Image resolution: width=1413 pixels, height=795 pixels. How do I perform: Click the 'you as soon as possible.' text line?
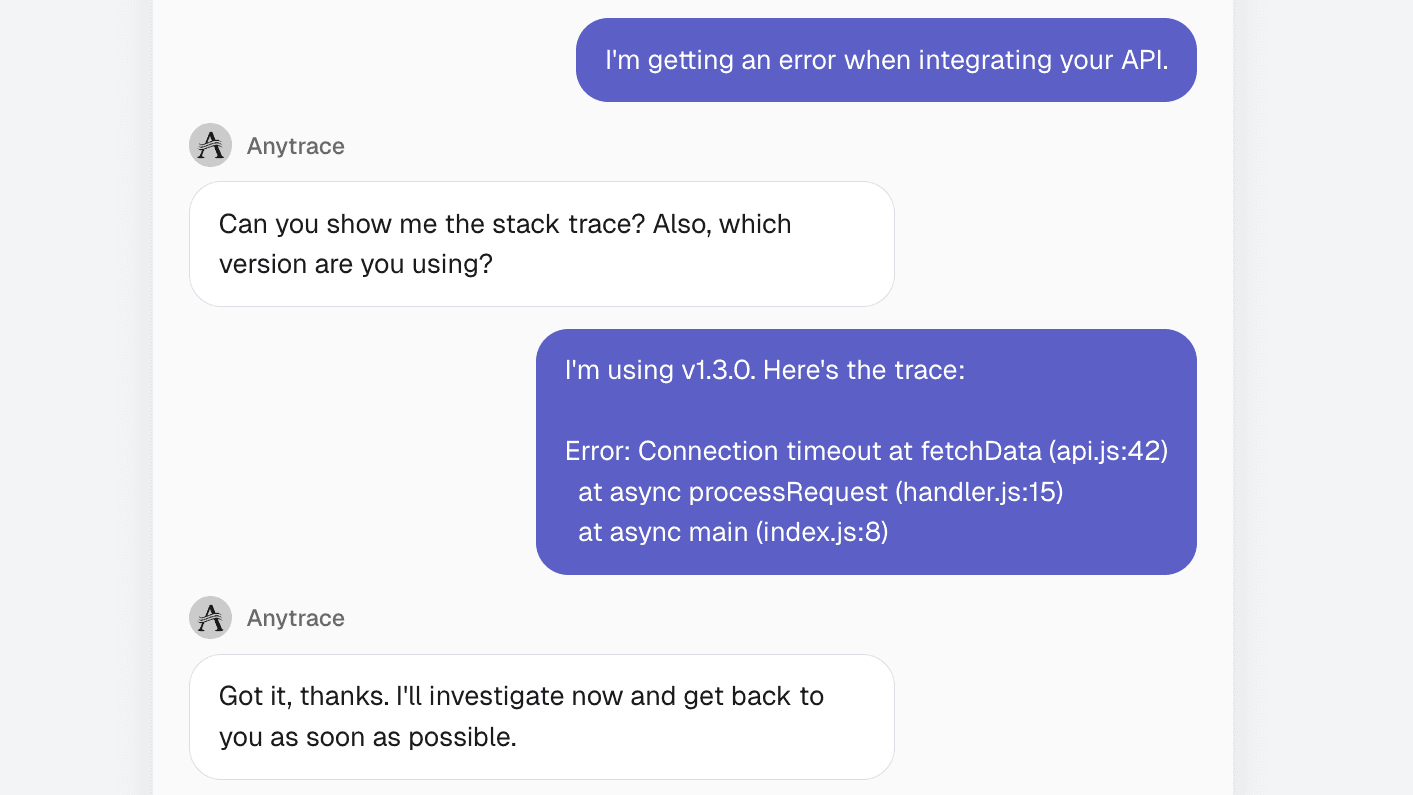(368, 738)
